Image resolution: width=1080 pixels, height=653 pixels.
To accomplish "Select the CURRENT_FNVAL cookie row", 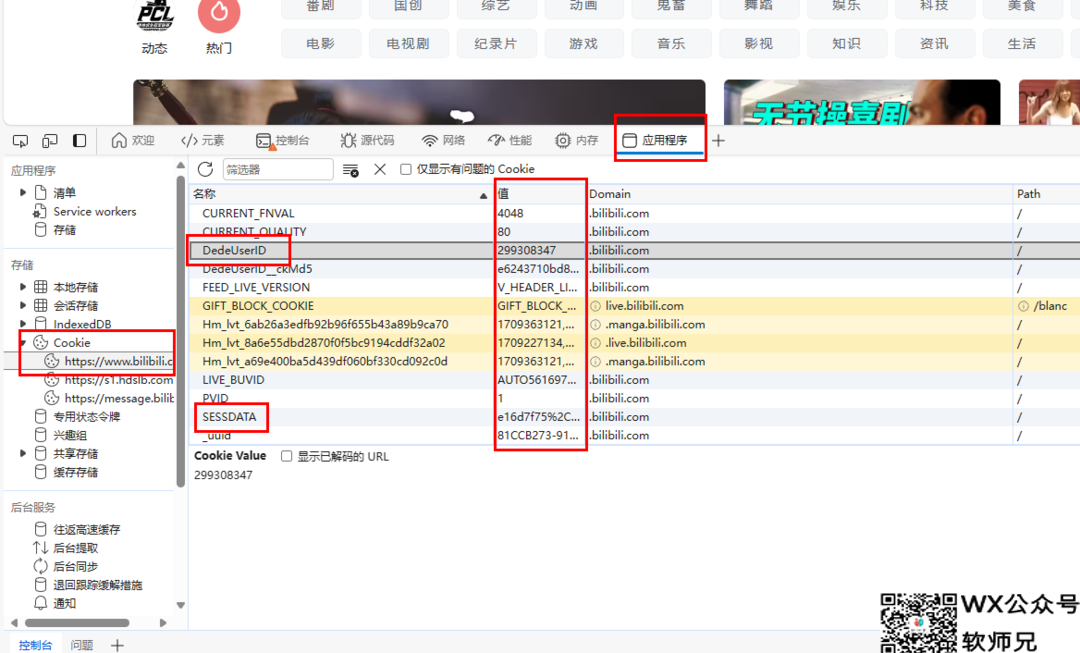I will (x=634, y=214).
